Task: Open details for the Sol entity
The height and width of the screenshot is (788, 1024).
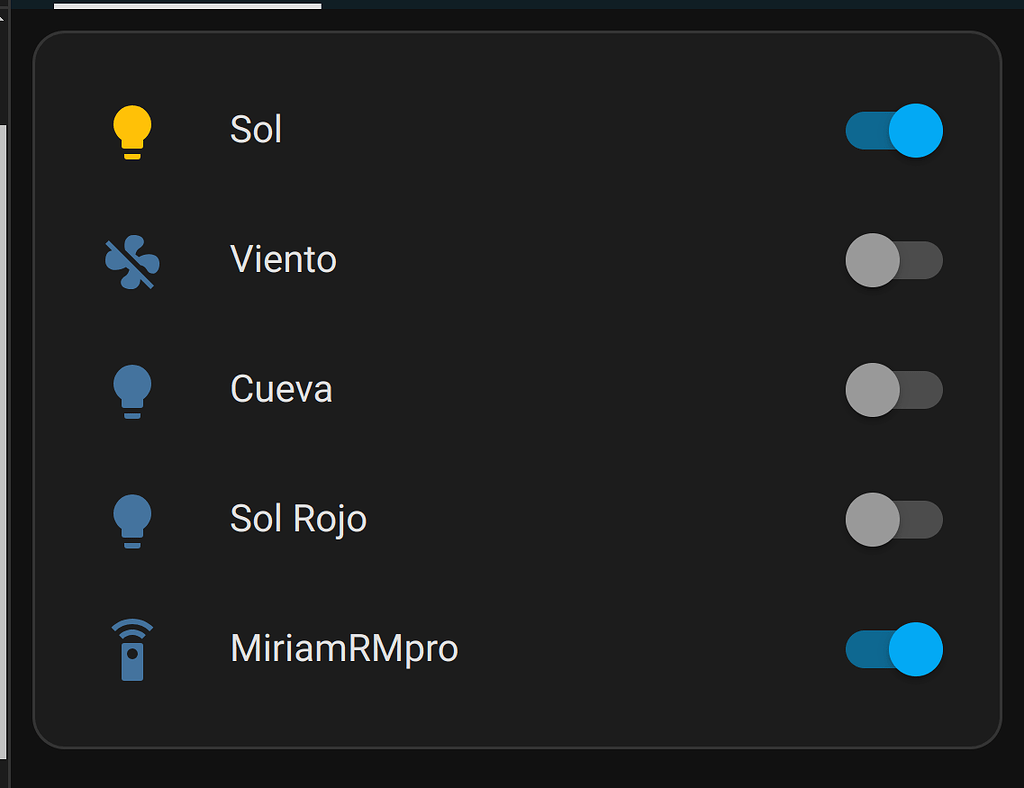Action: coord(256,130)
